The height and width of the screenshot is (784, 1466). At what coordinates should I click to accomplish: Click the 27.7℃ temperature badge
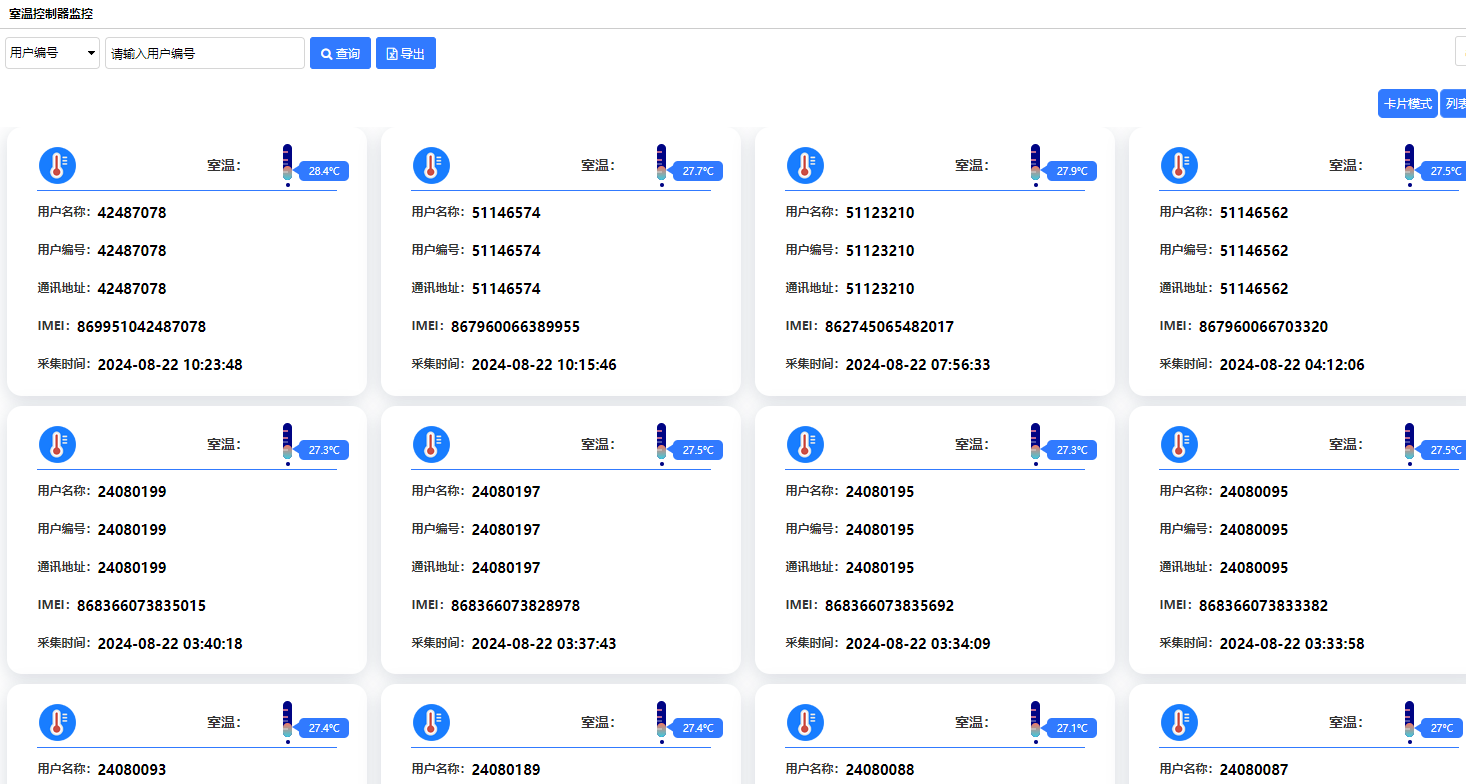tap(698, 171)
